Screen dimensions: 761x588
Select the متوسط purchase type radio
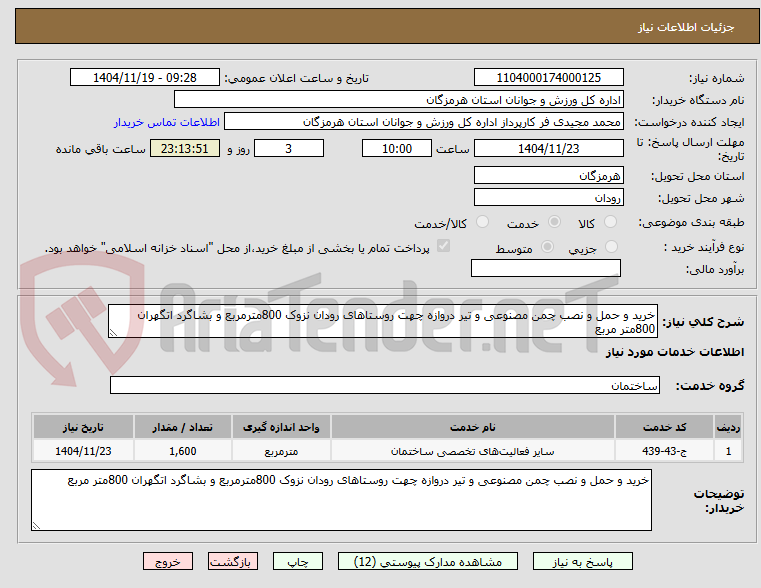point(547,246)
